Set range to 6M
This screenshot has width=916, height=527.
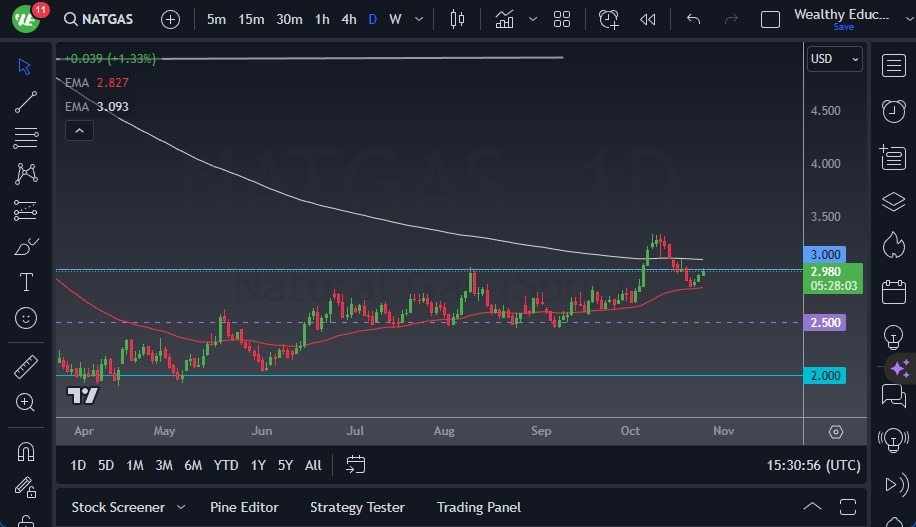(x=193, y=465)
